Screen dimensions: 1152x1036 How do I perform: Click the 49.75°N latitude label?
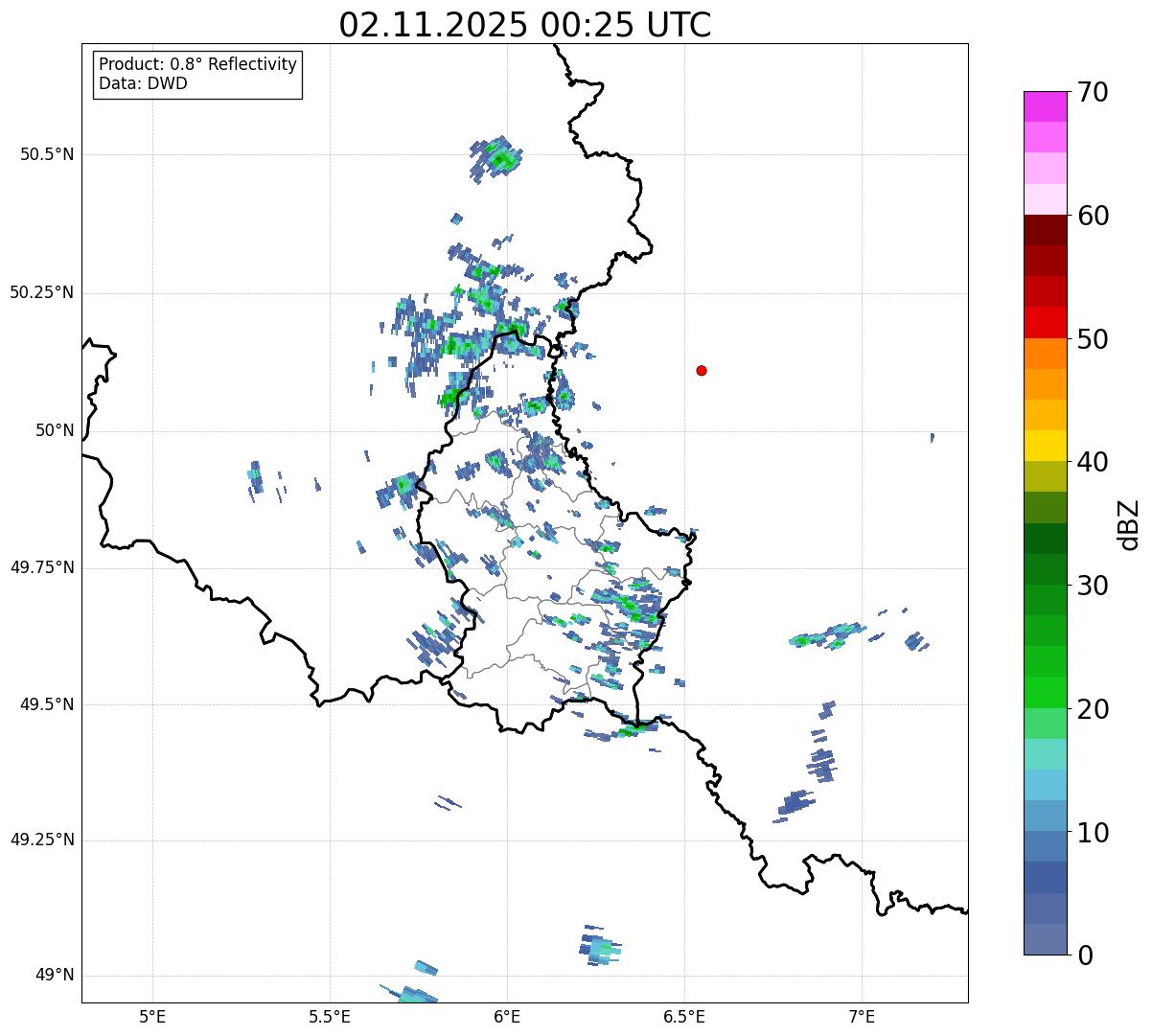pyautogui.click(x=42, y=567)
